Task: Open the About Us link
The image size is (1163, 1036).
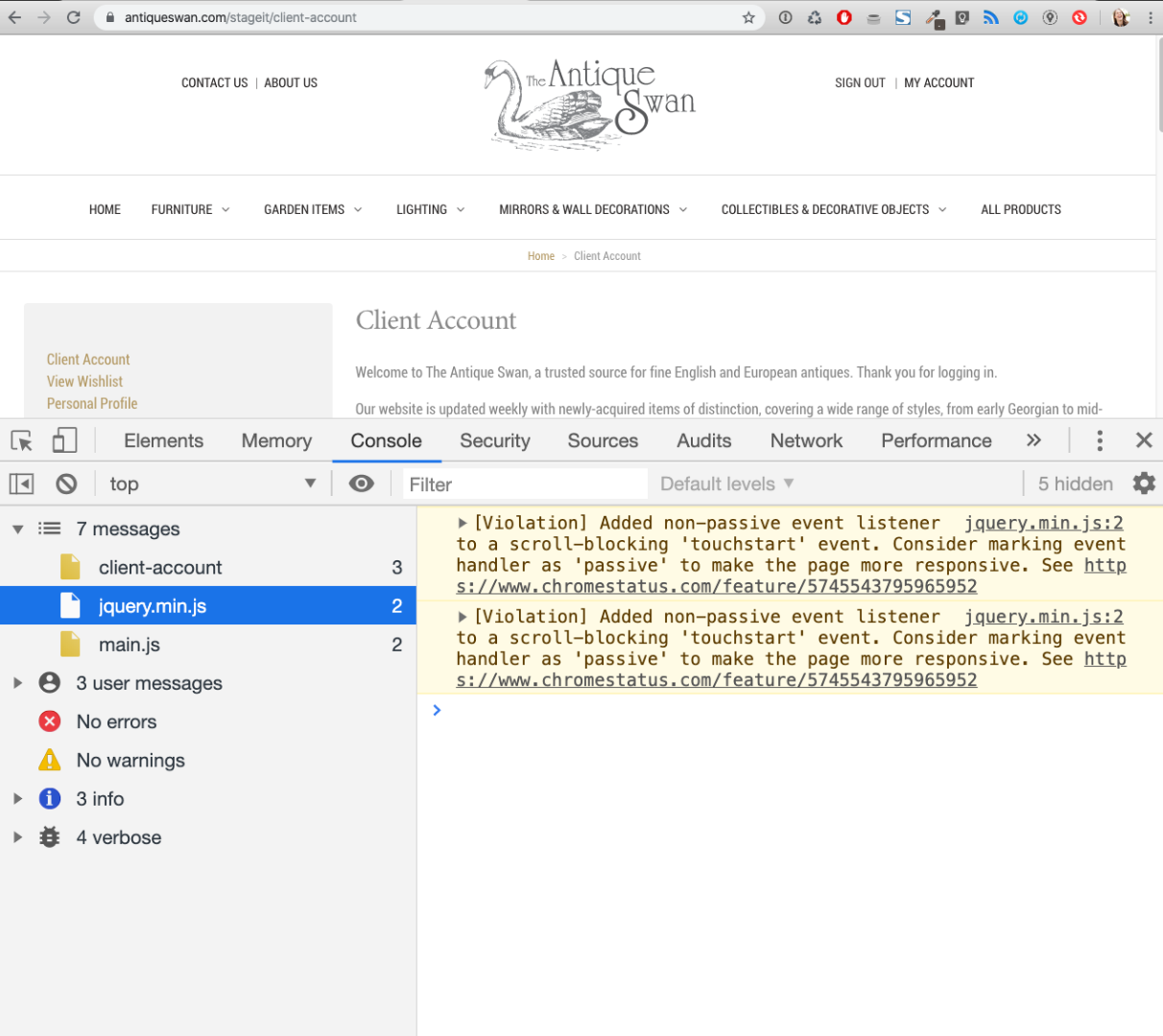Action: click(x=291, y=82)
